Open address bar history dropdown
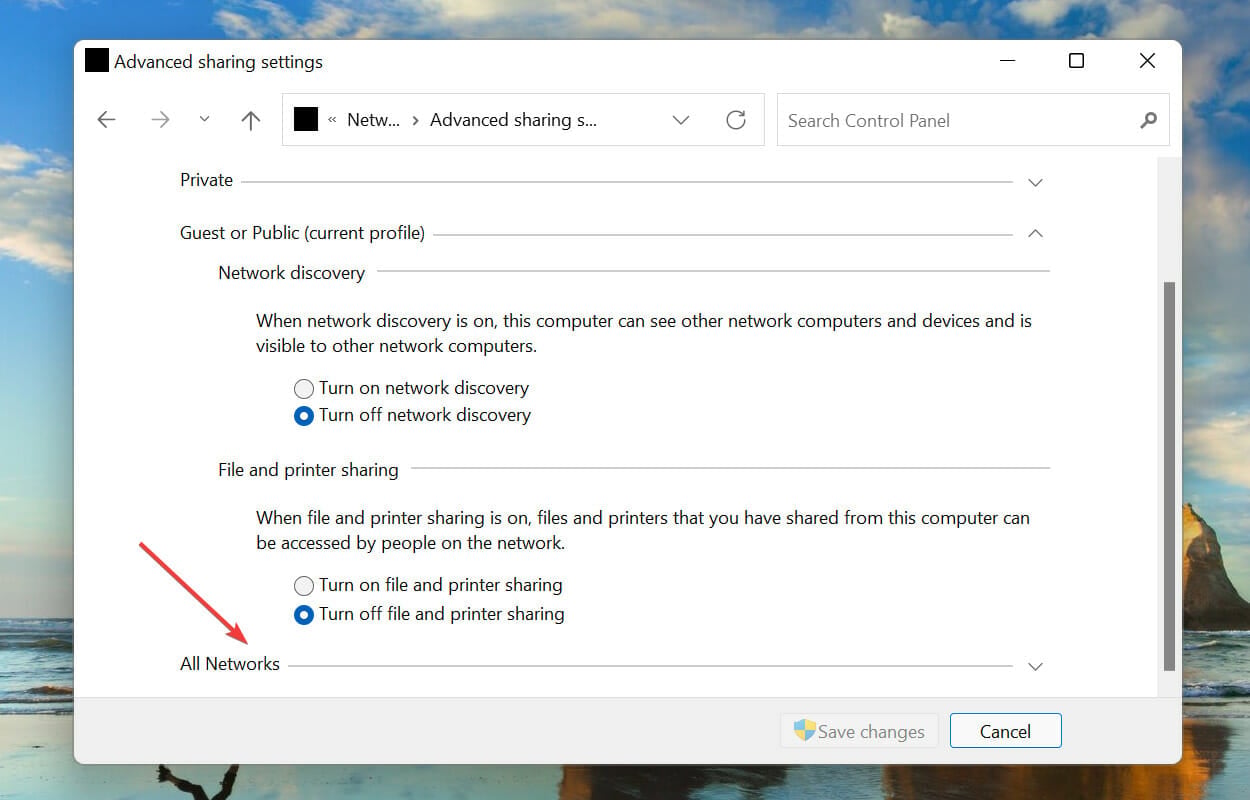Viewport: 1250px width, 800px height. [681, 120]
